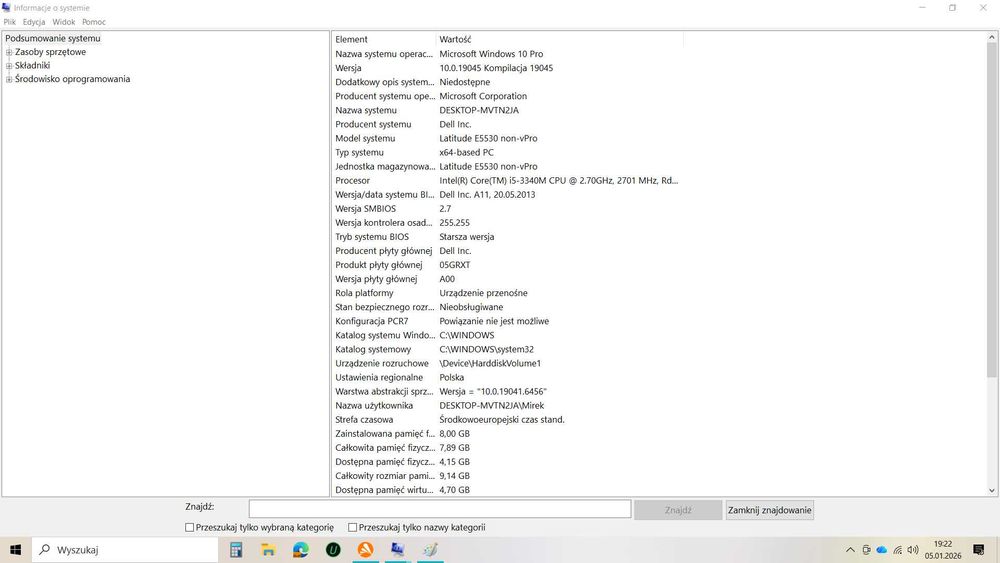
Task: Click the safely remove hardware tray icon
Action: point(866,550)
